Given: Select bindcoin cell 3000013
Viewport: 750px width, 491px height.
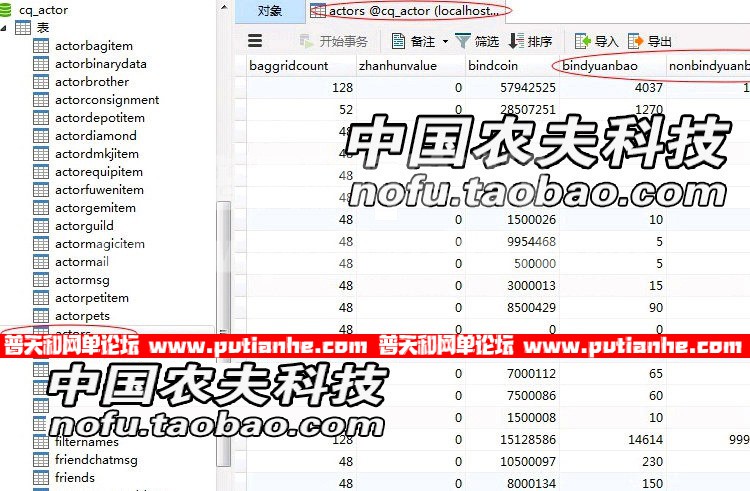Looking at the screenshot, I should pos(512,286).
